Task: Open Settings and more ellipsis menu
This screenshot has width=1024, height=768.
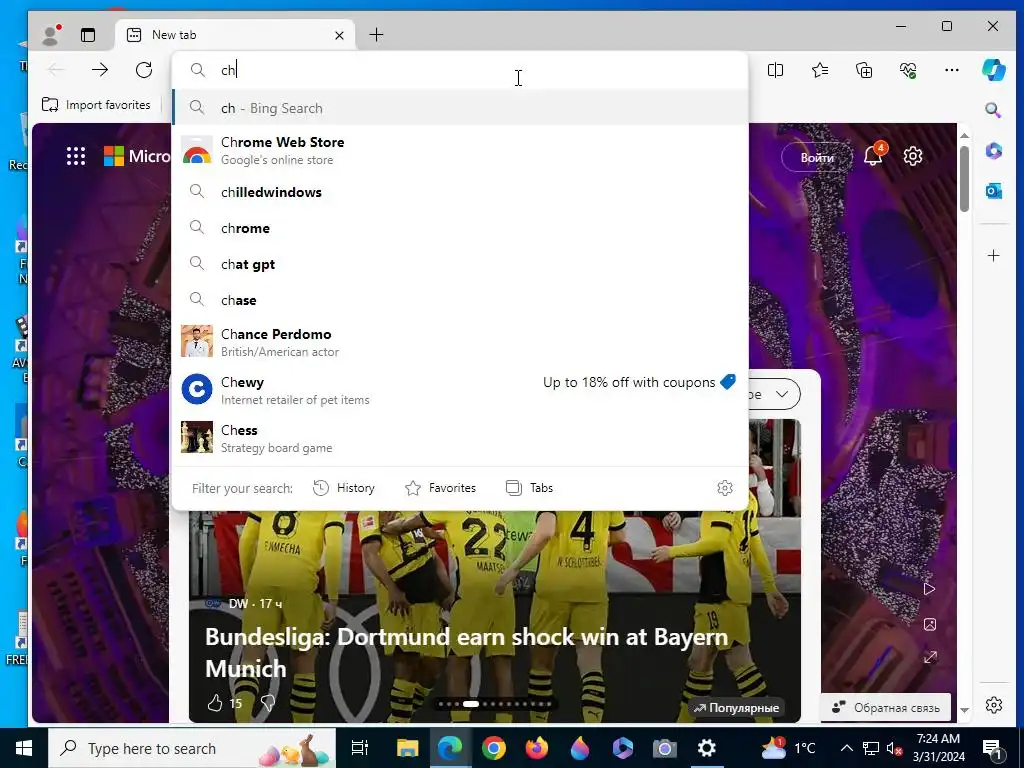Action: [x=952, y=70]
